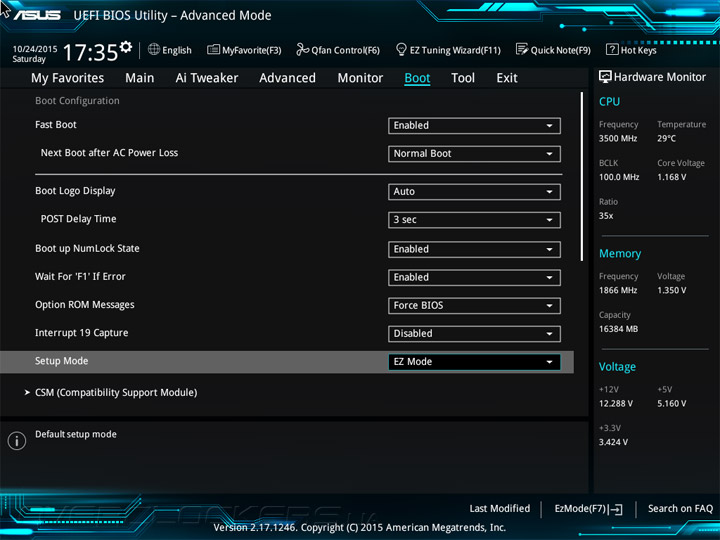
Task: Open the Option ROM Messages dropdown
Action: tap(474, 306)
